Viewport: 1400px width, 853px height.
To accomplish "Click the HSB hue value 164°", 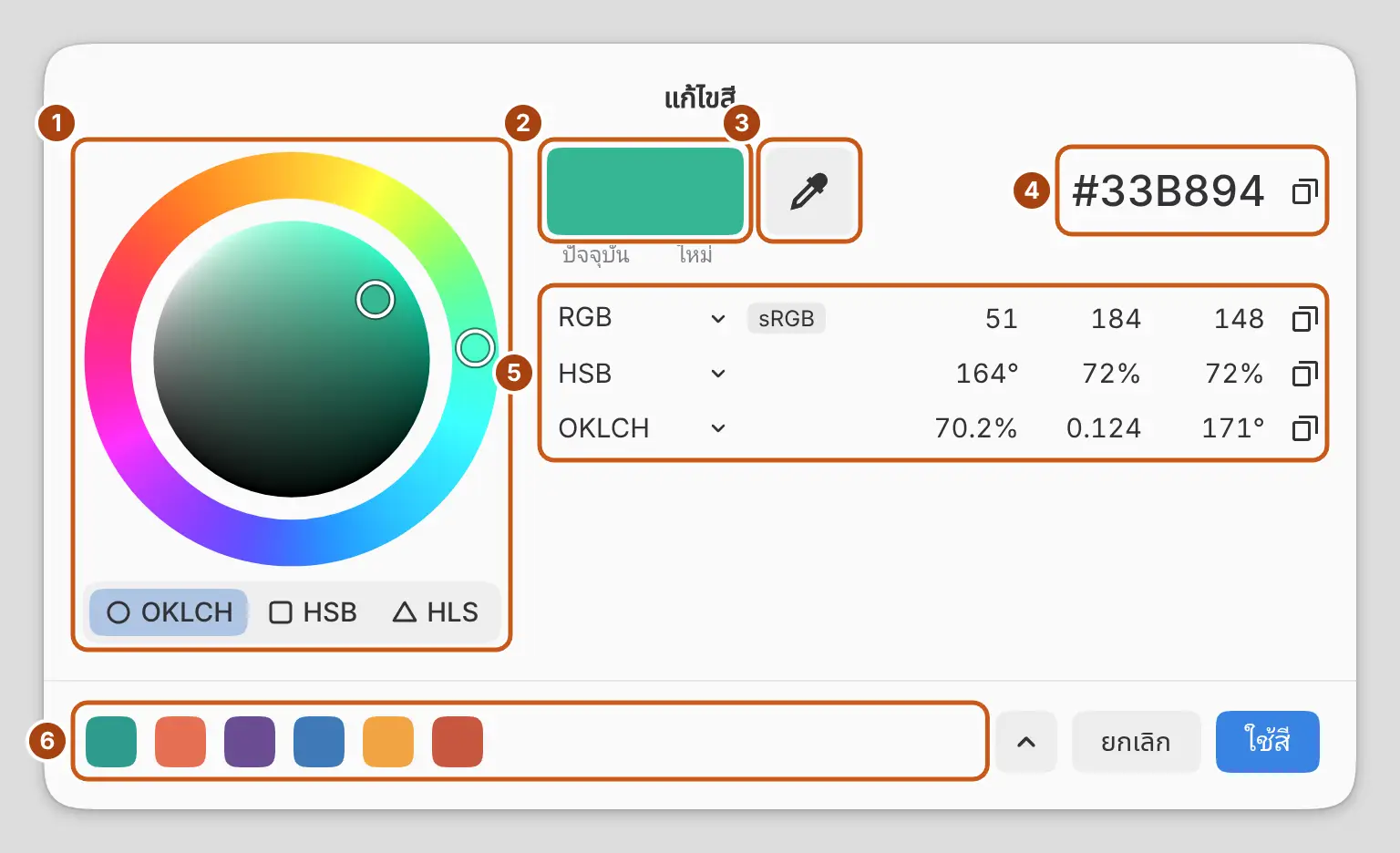I will 987,374.
